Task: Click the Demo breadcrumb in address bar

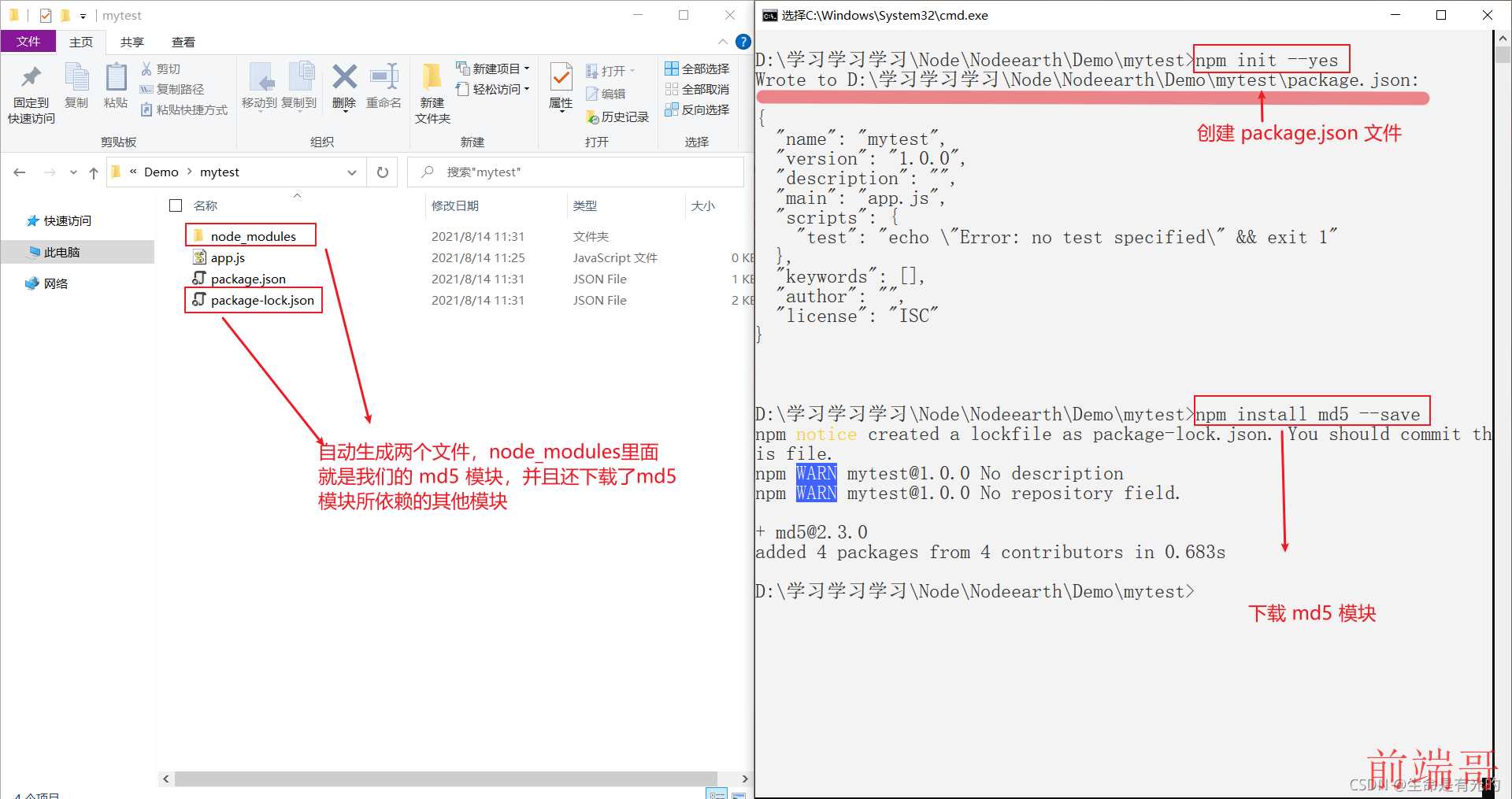Action: [161, 172]
